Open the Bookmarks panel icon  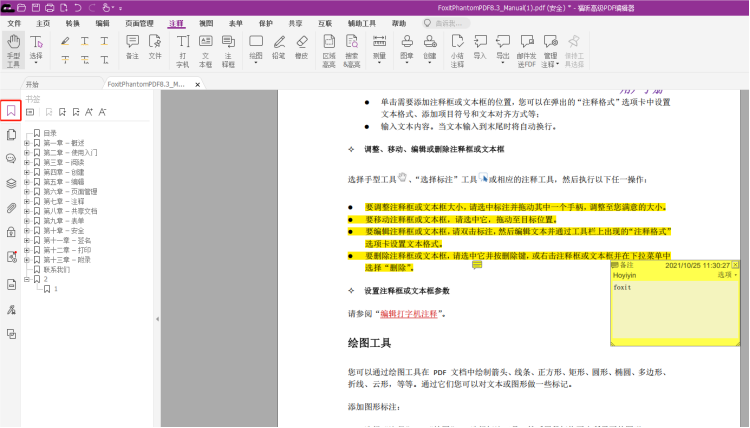click(x=11, y=111)
